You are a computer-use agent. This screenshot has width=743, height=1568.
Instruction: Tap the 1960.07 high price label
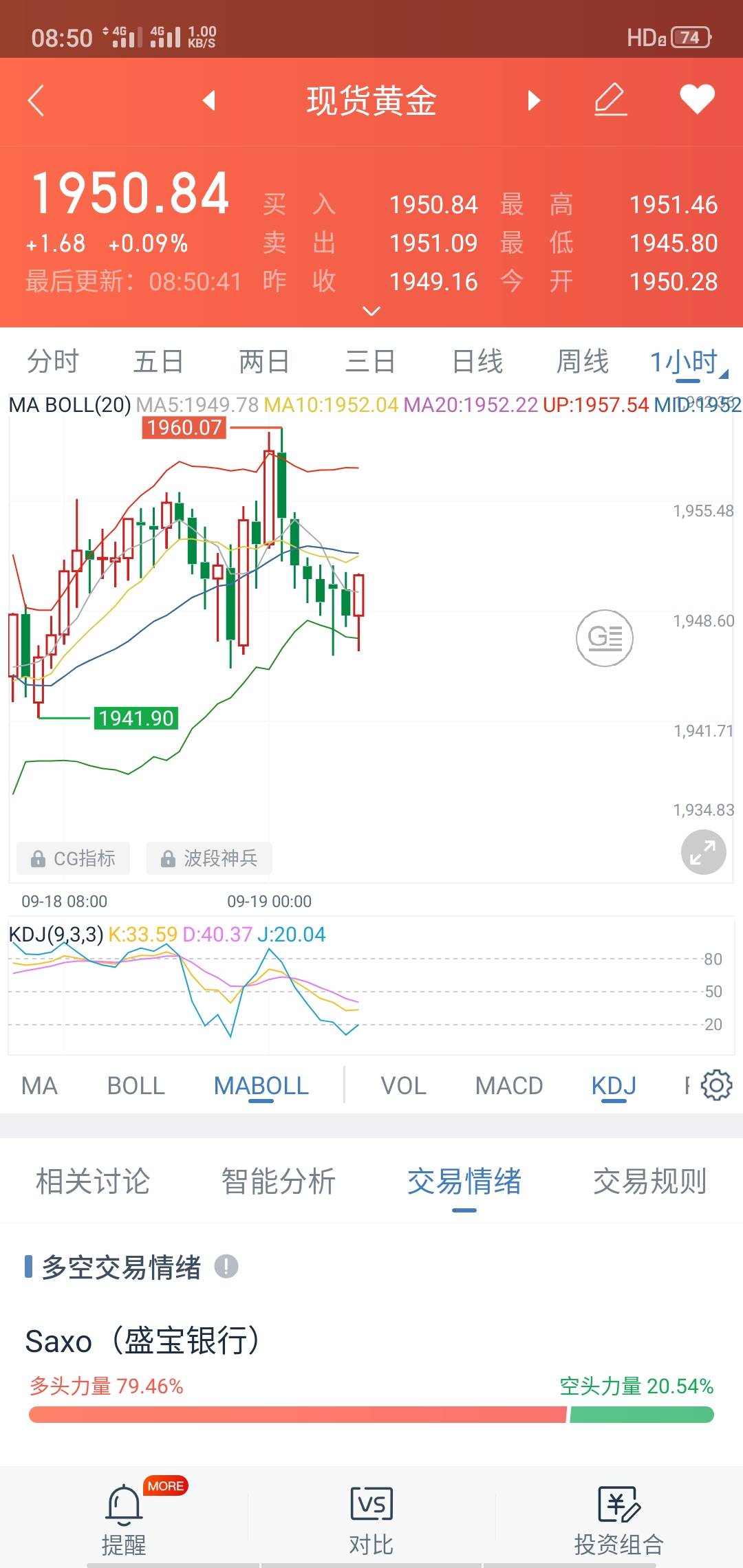184,428
